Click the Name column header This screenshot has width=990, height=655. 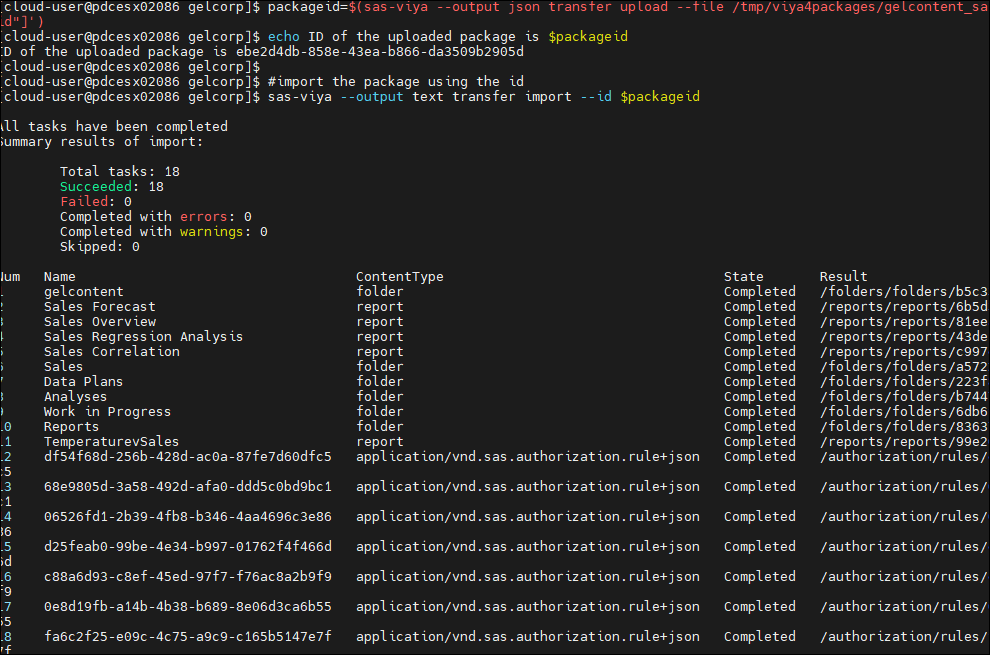[60, 277]
